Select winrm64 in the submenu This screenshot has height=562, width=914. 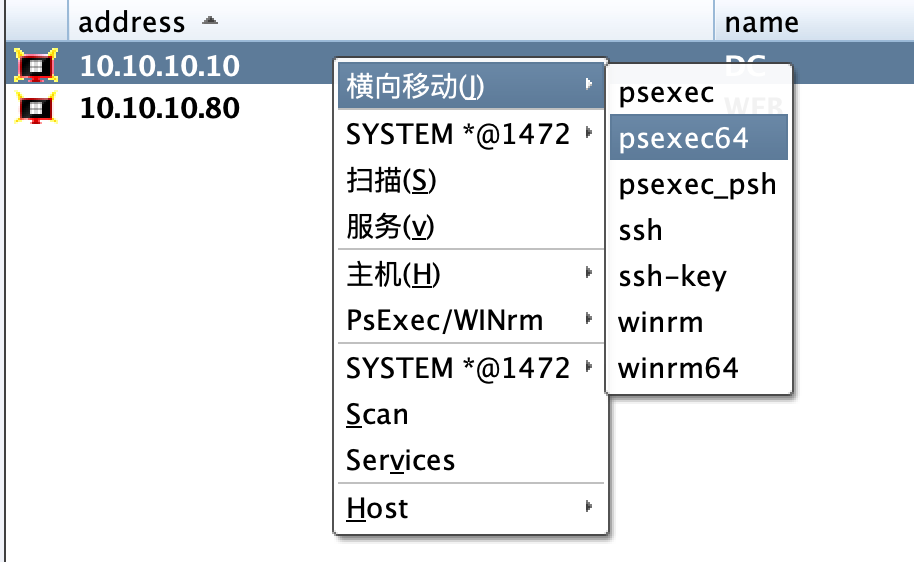tap(678, 368)
